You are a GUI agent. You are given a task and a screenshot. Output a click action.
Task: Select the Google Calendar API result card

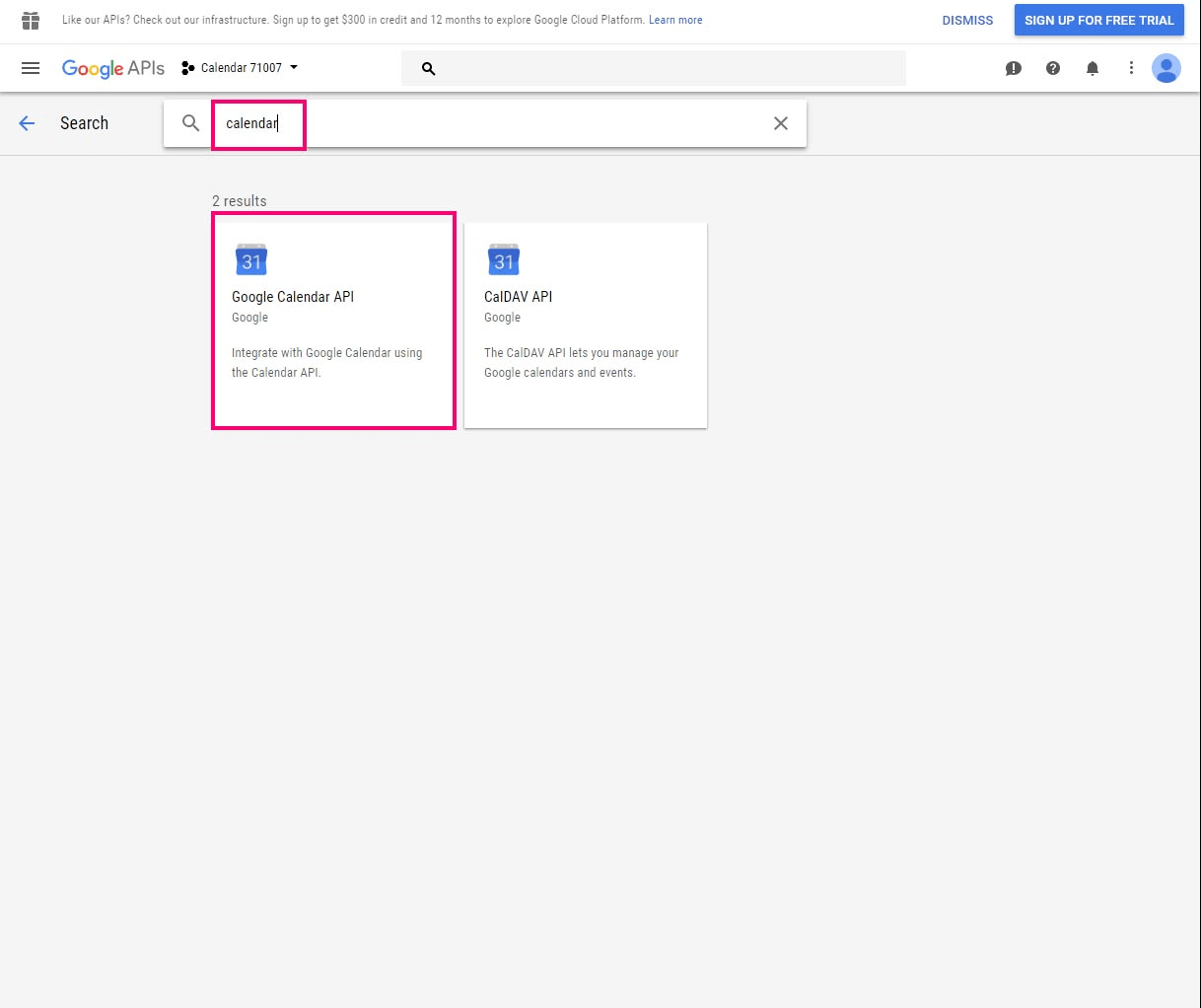tap(332, 321)
